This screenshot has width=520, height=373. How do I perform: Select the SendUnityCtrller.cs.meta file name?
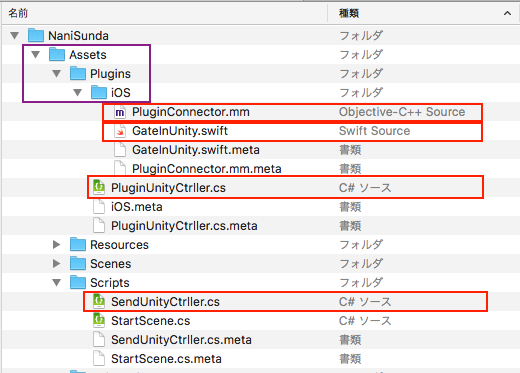pyautogui.click(x=181, y=340)
